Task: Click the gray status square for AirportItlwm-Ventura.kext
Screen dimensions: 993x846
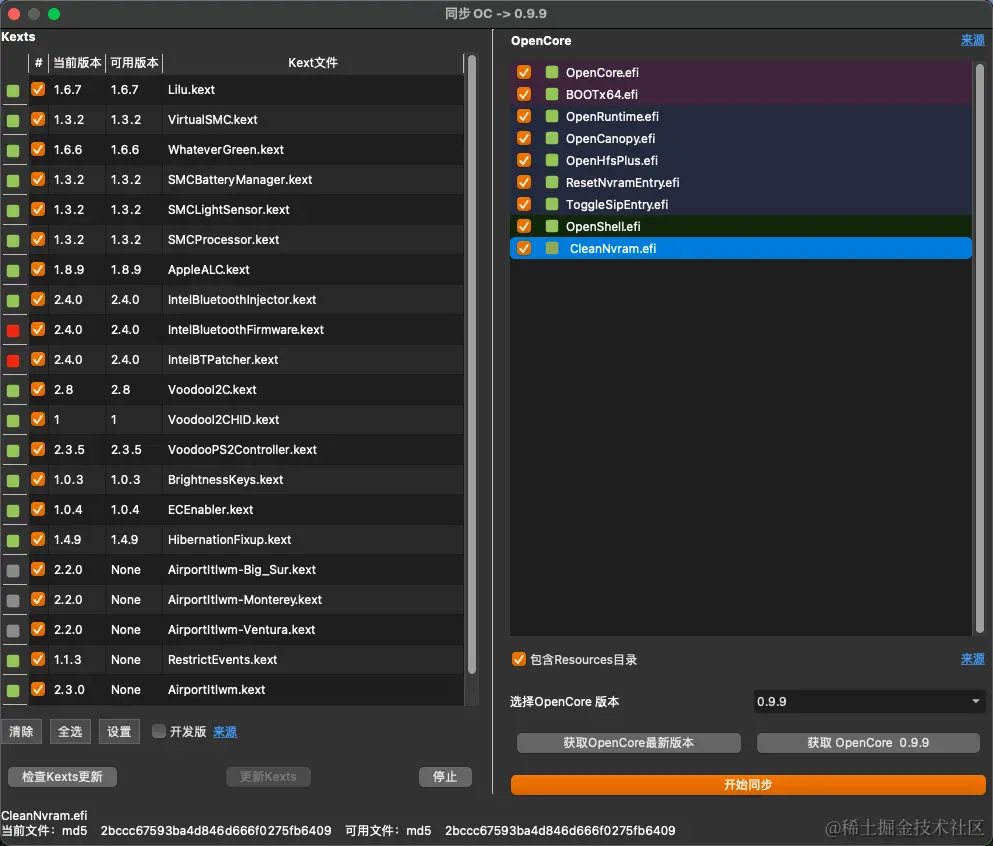Action: tap(13, 630)
